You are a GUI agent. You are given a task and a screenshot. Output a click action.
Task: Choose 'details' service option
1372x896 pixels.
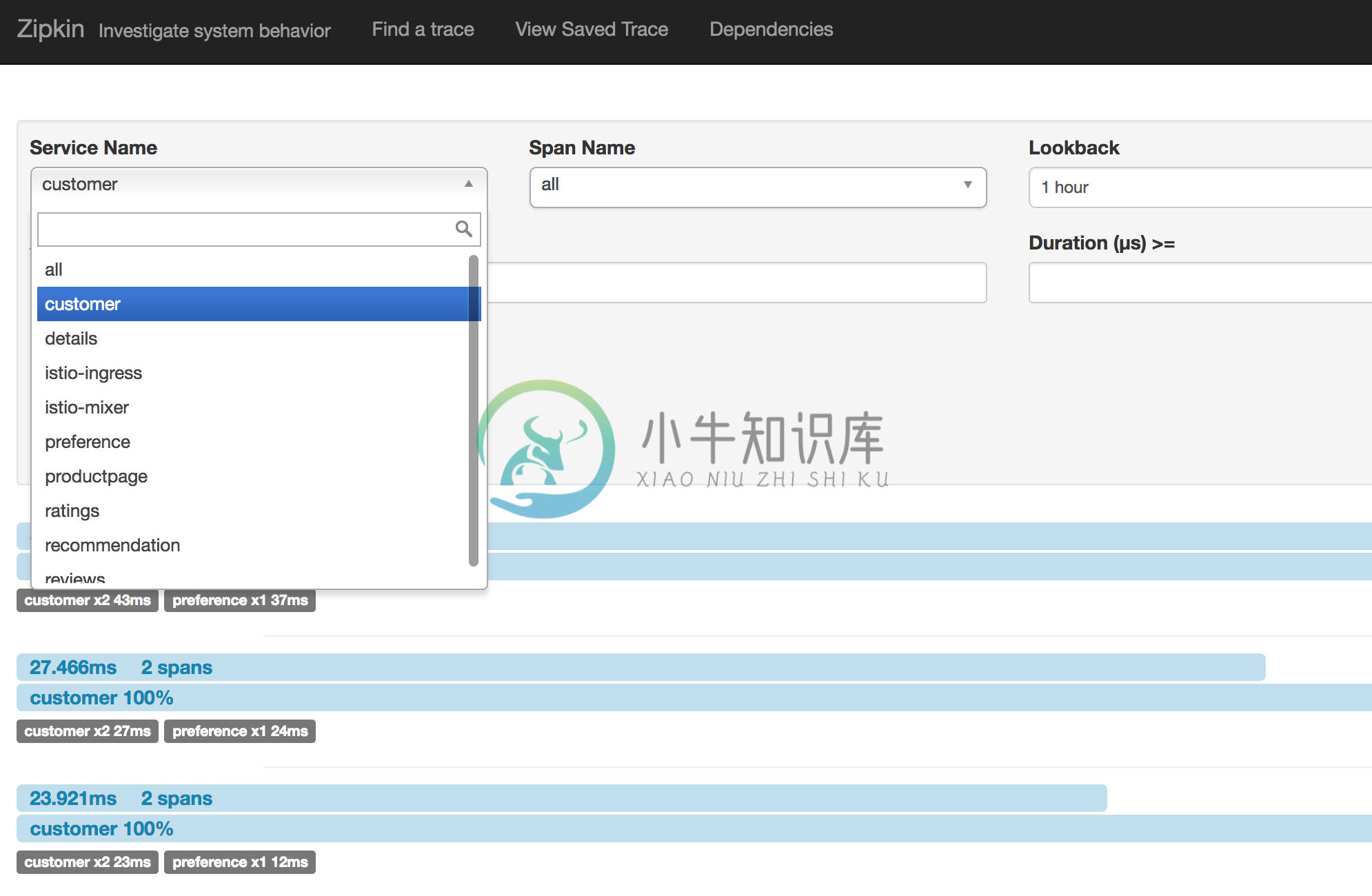[x=253, y=338]
